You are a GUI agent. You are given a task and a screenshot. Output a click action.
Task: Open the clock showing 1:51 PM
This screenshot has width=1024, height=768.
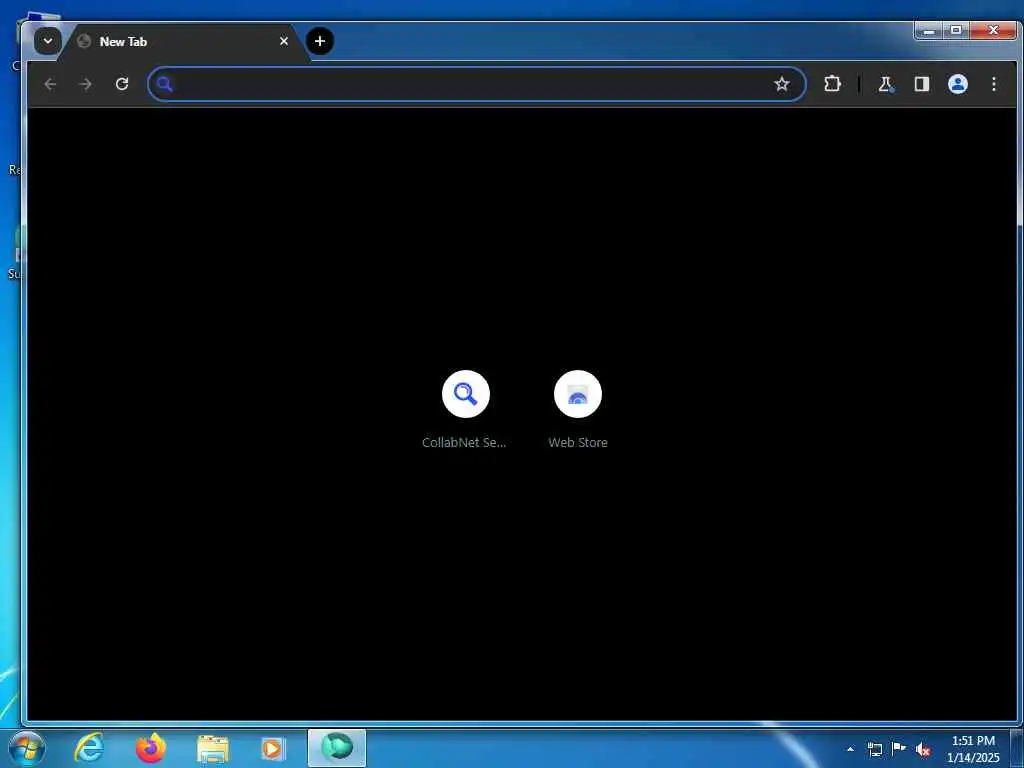click(x=973, y=749)
